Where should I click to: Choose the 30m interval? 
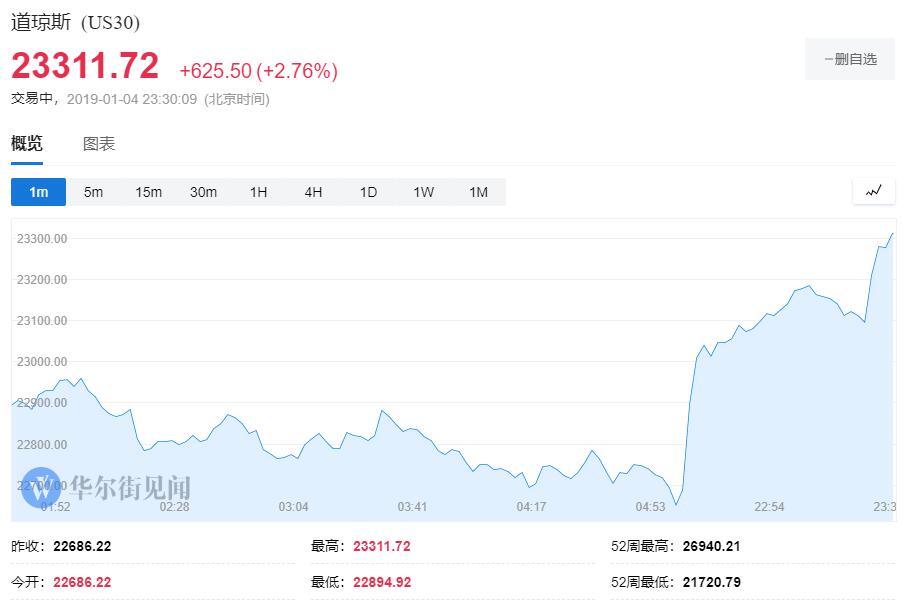(203, 192)
